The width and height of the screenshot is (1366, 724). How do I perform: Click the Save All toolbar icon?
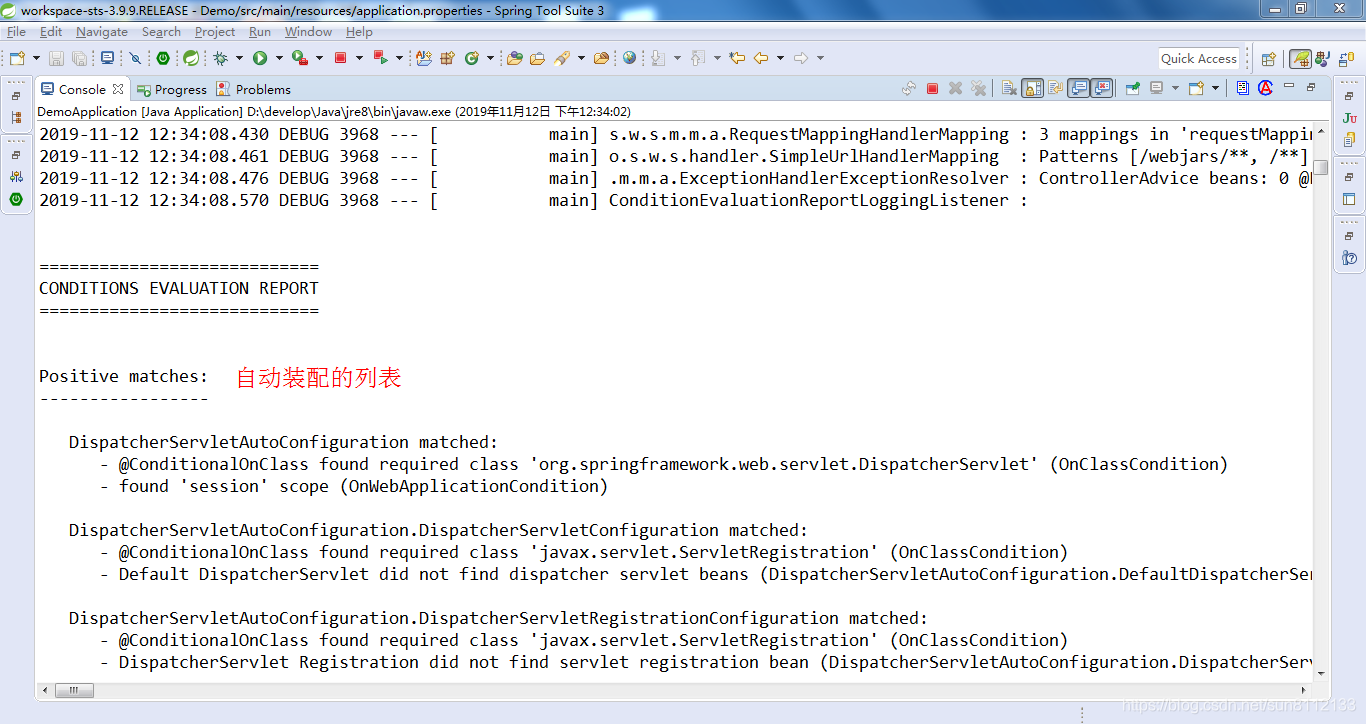click(x=79, y=58)
